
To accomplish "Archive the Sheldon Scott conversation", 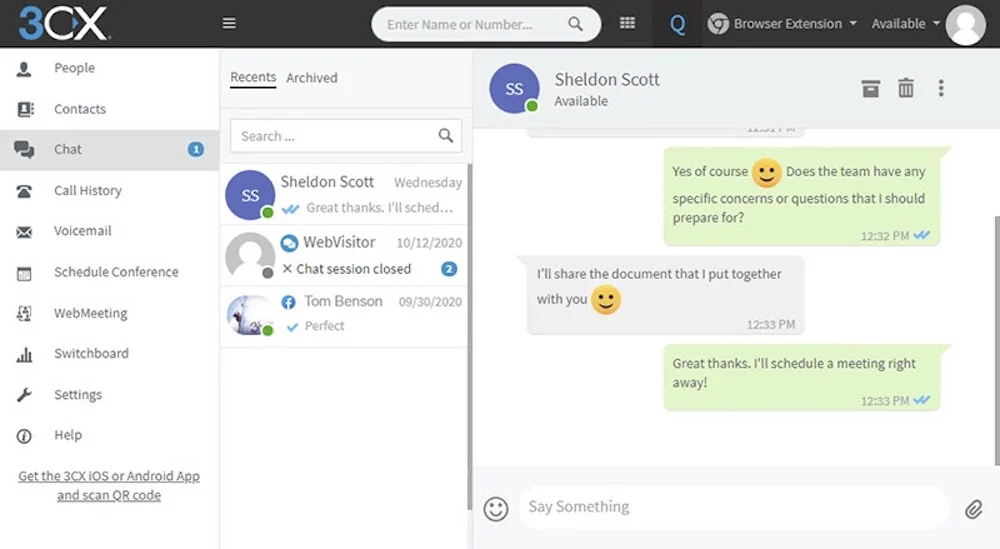I will 871,89.
